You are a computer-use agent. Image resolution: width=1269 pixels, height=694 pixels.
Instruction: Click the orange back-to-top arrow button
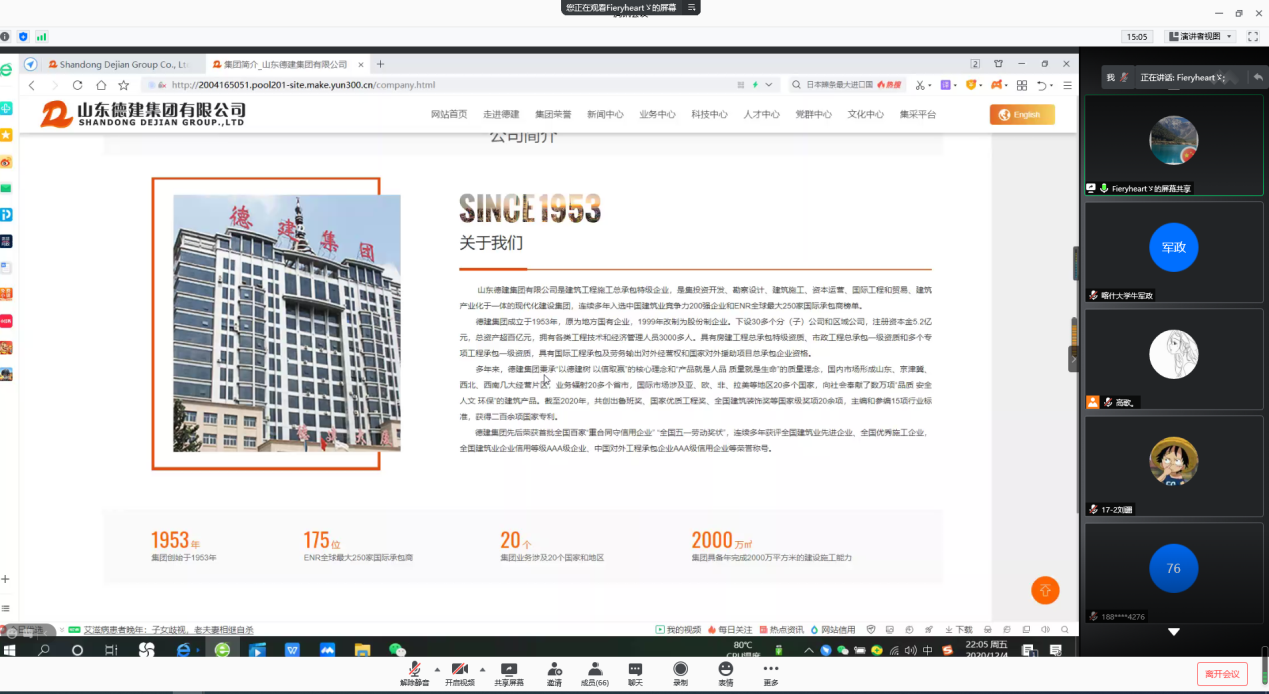pyautogui.click(x=1045, y=590)
